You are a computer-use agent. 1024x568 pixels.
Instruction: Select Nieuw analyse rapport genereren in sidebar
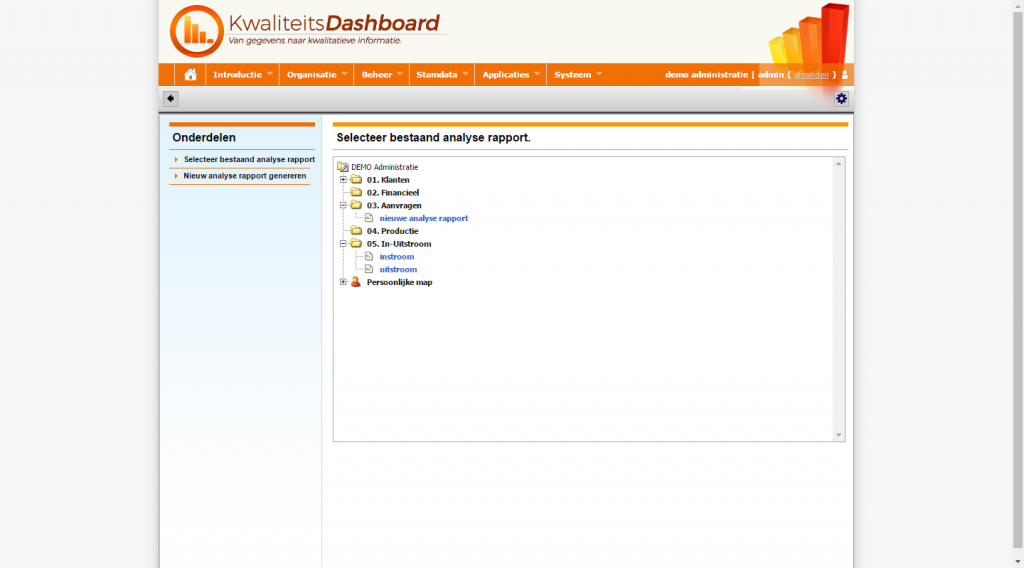pos(245,176)
